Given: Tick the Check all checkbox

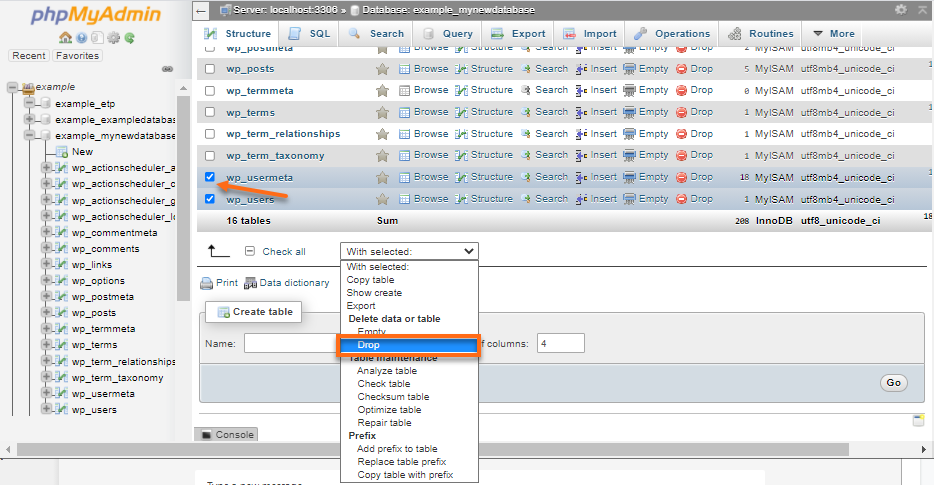Looking at the screenshot, I should pos(250,252).
